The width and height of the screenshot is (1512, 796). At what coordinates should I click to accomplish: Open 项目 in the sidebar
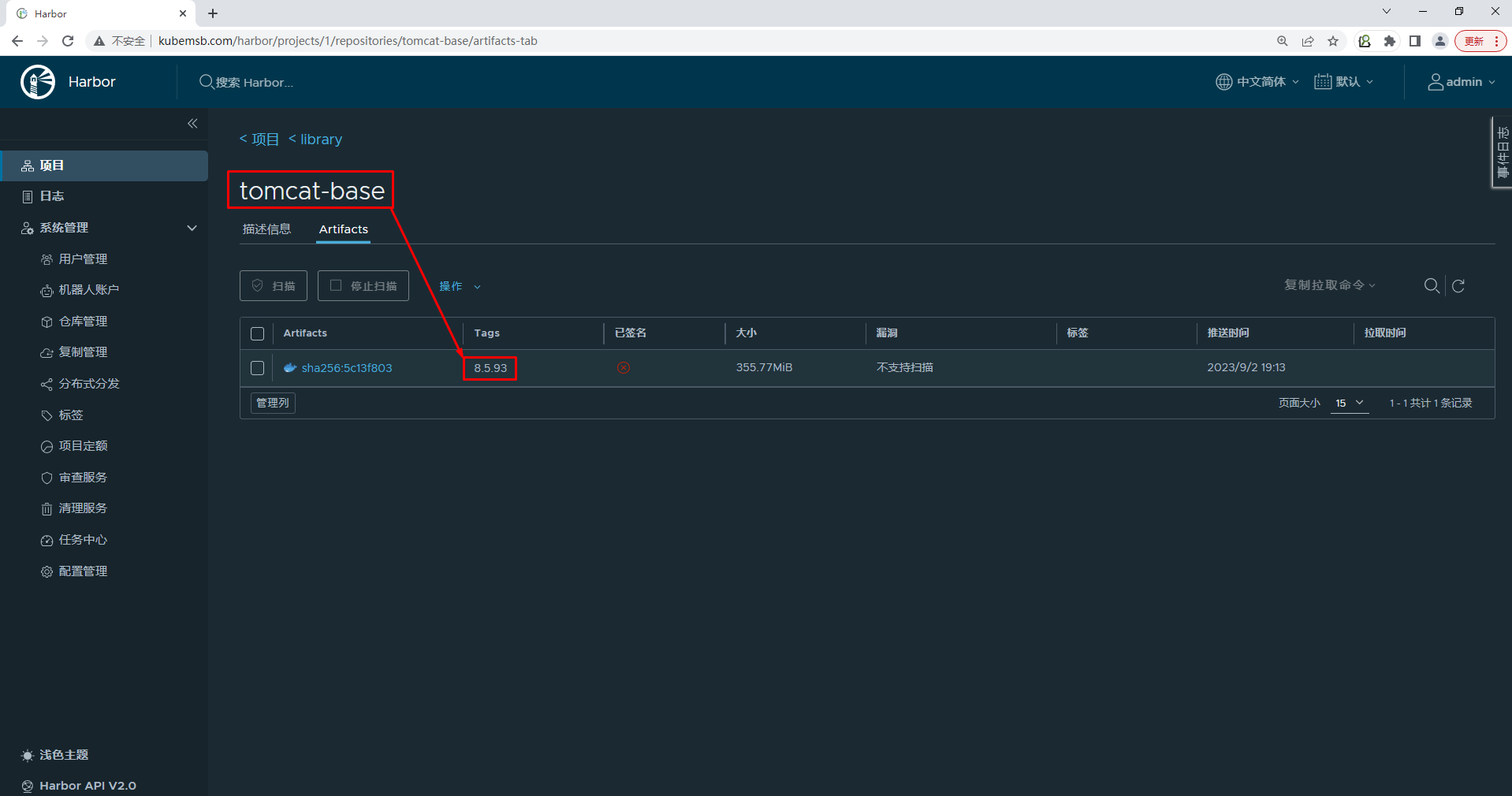pos(104,166)
